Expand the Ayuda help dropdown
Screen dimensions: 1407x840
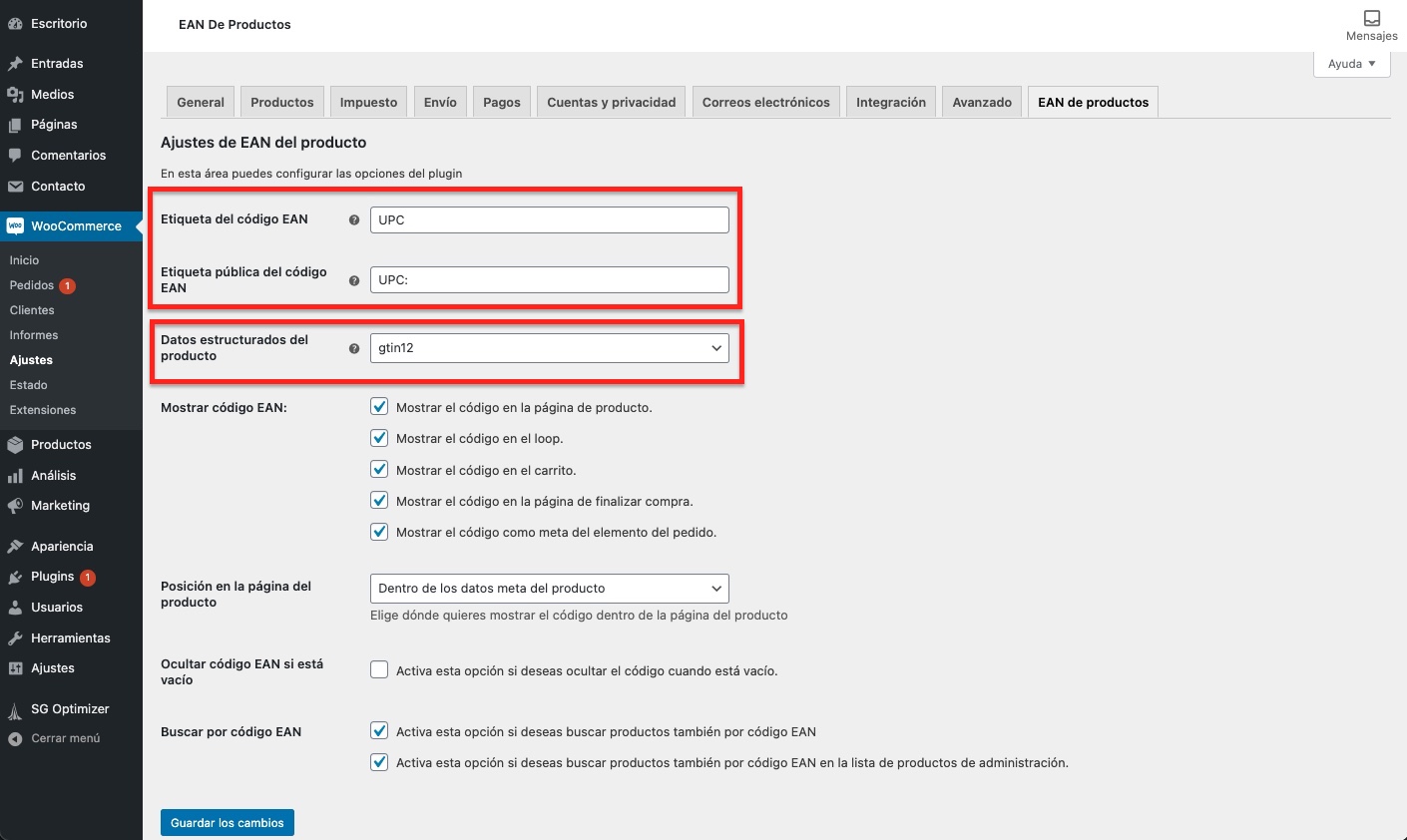[x=1351, y=64]
